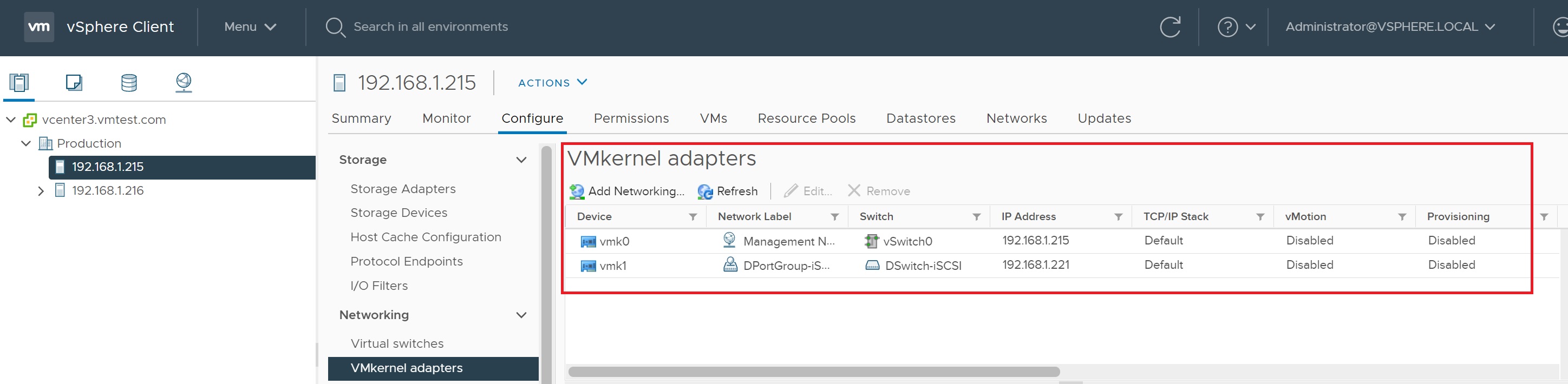Filter the Device column
Screen dimensions: 1568x384
pos(692,217)
